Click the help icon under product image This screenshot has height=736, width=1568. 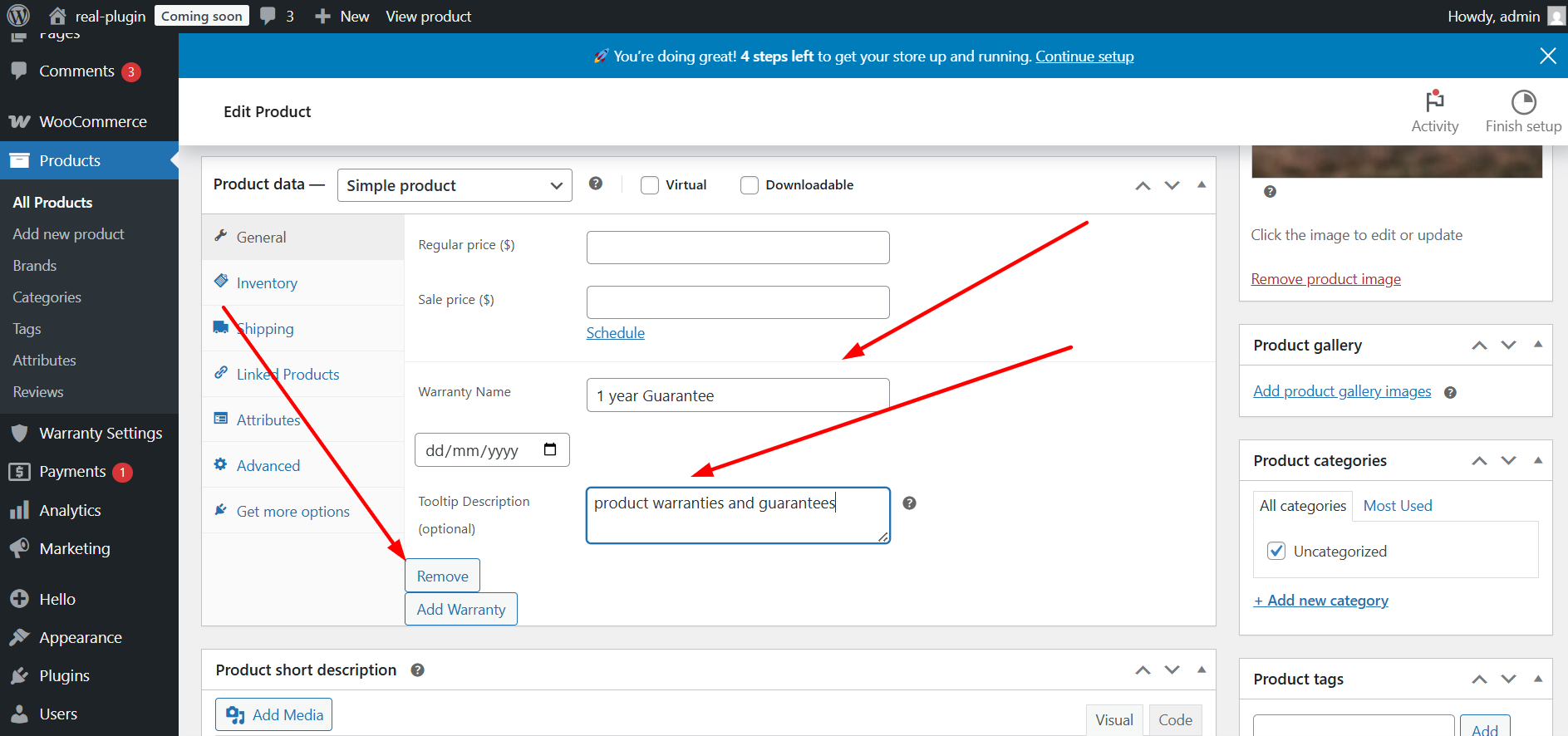1270,192
